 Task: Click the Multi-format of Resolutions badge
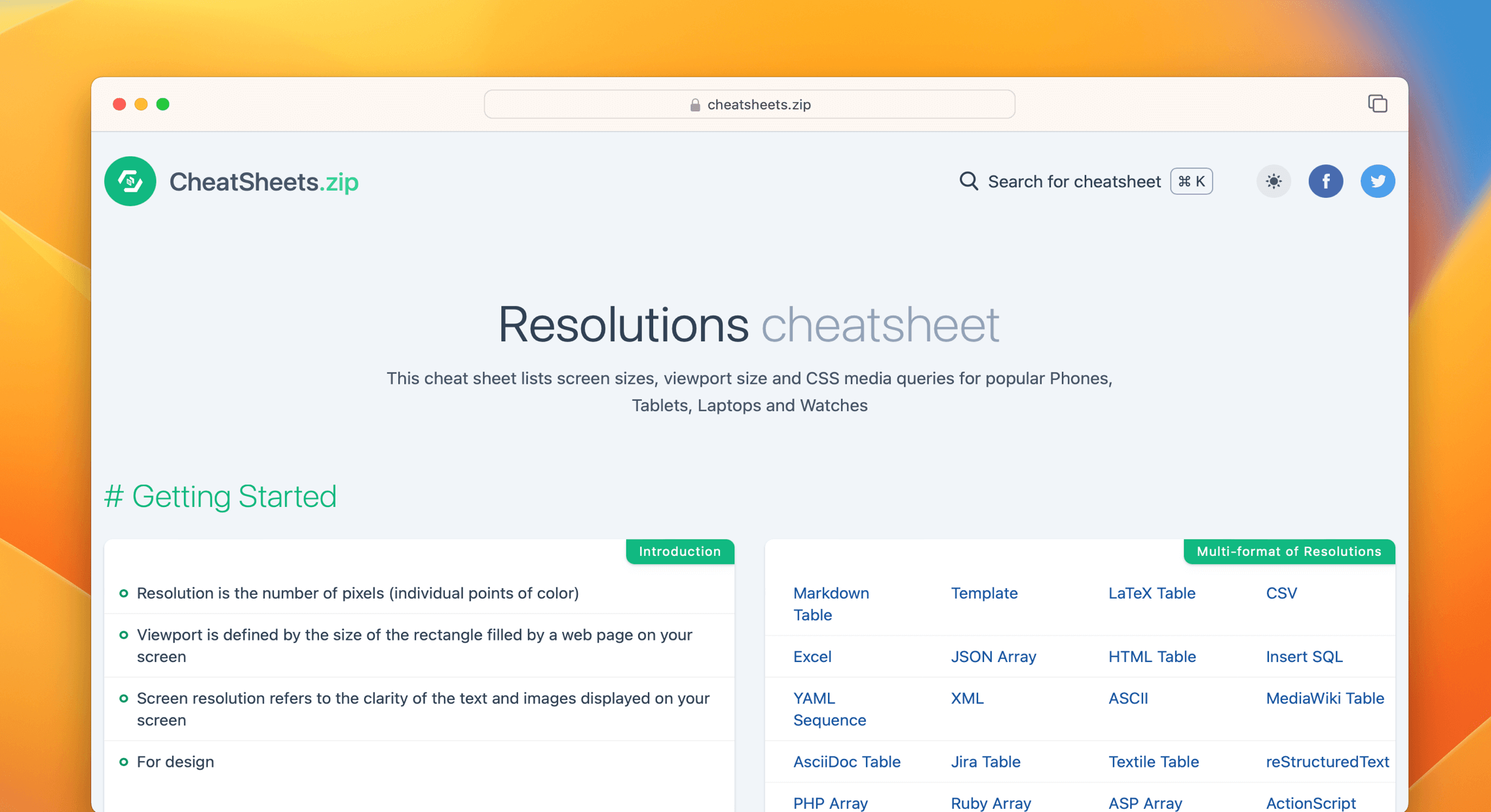1288,551
